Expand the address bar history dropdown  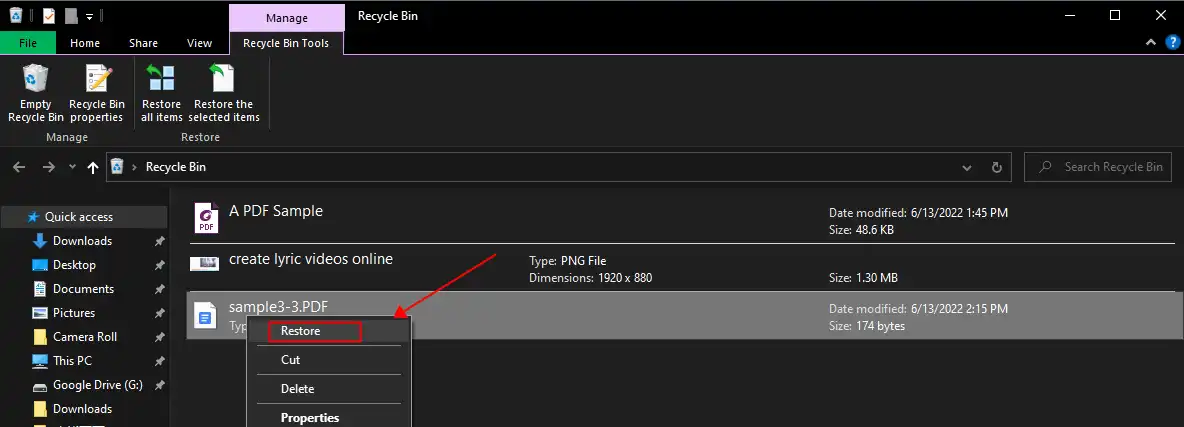click(966, 168)
